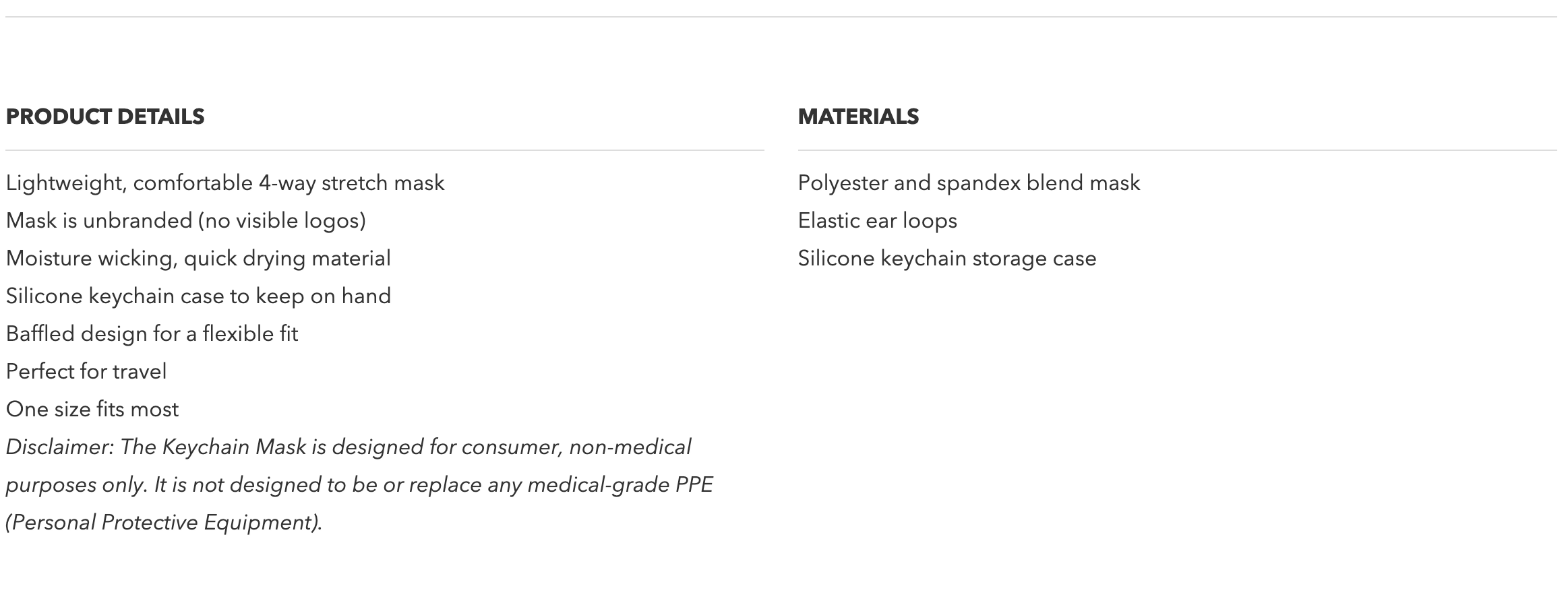Image resolution: width=1568 pixels, height=609 pixels.
Task: Click the 'medical-grade PPE' phrase
Action: click(620, 485)
